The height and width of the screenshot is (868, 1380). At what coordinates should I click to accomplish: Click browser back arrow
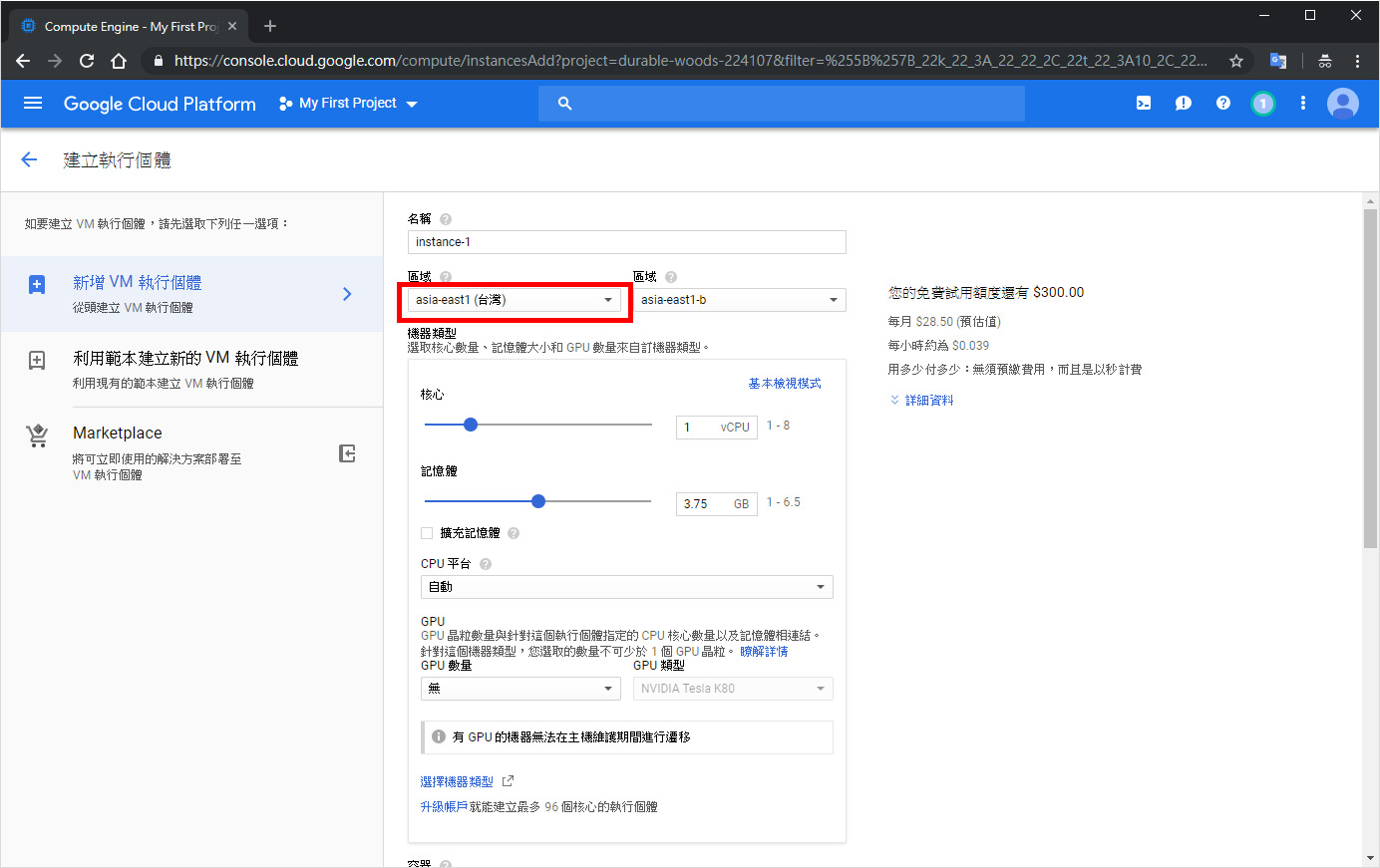(23, 61)
